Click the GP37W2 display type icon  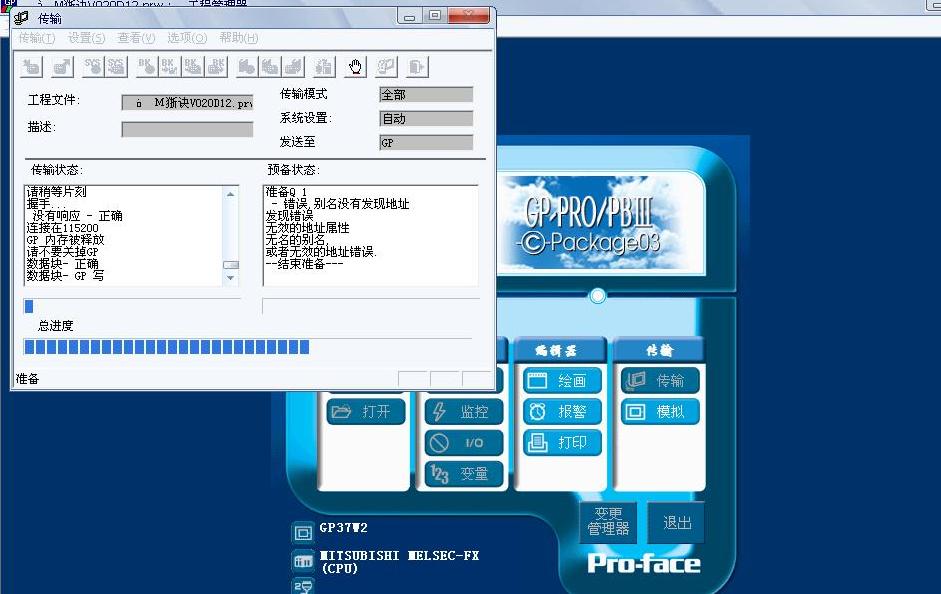tap(302, 533)
